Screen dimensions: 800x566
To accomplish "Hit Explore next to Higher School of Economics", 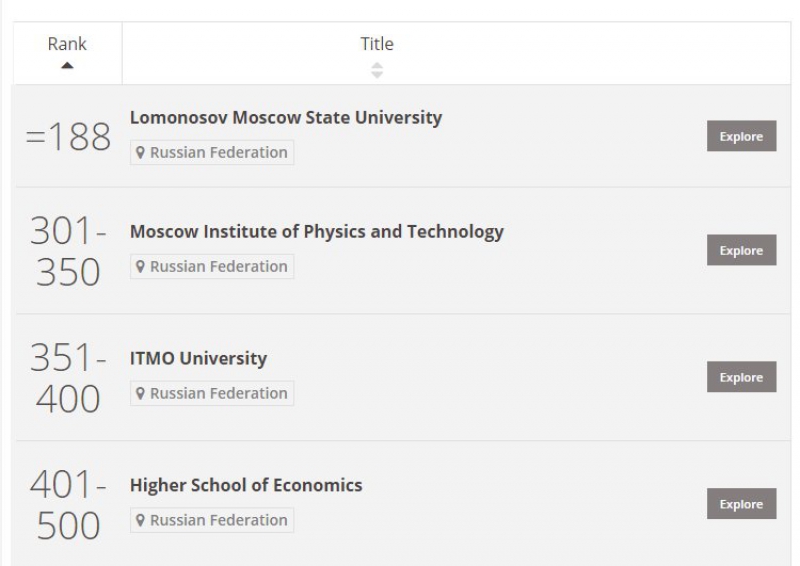I will (741, 504).
